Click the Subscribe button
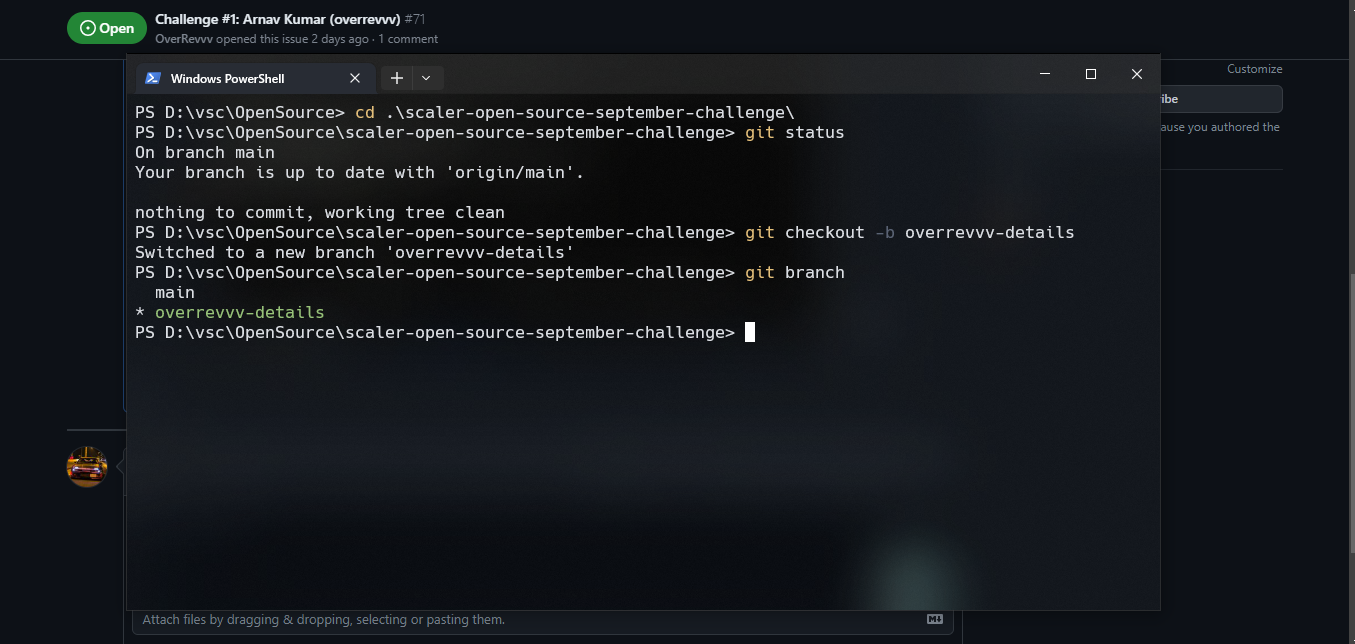The width and height of the screenshot is (1355, 644). tap(1230, 98)
